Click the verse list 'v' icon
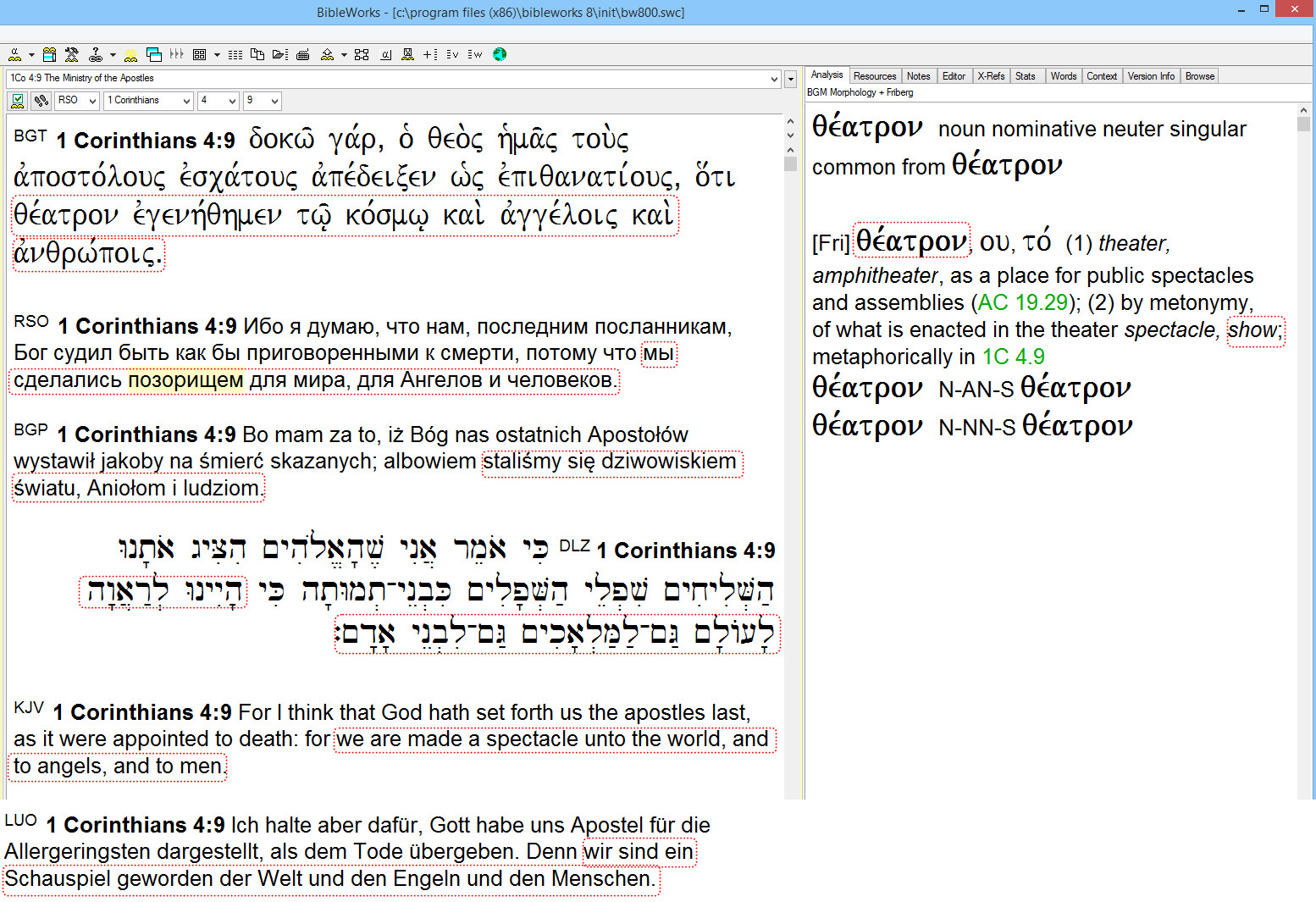Image resolution: width=1316 pixels, height=902 pixels. (x=453, y=54)
